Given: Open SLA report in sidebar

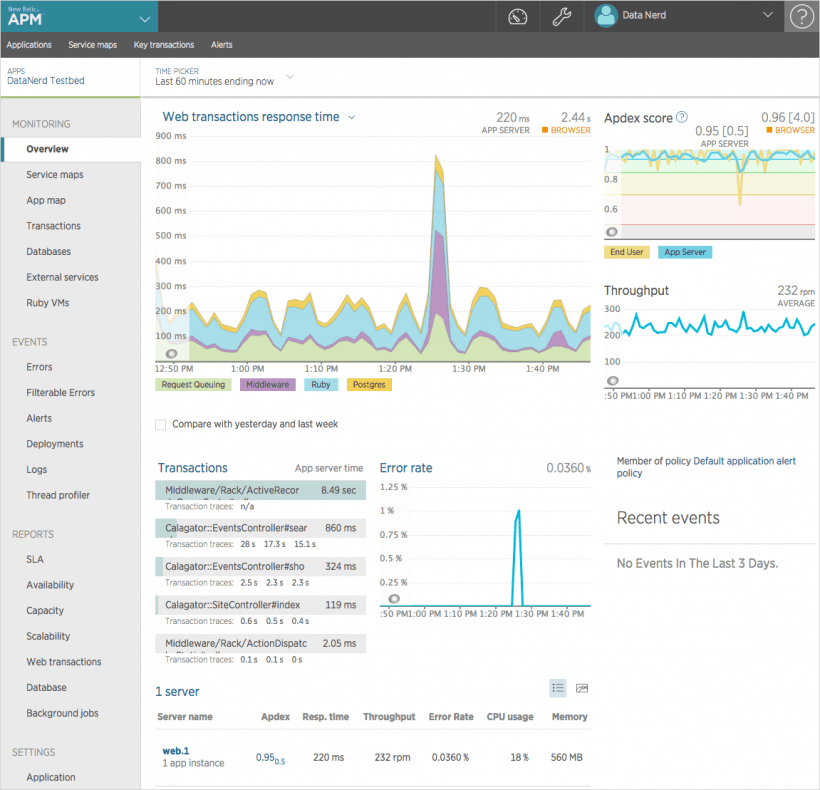Looking at the screenshot, I should (35, 559).
